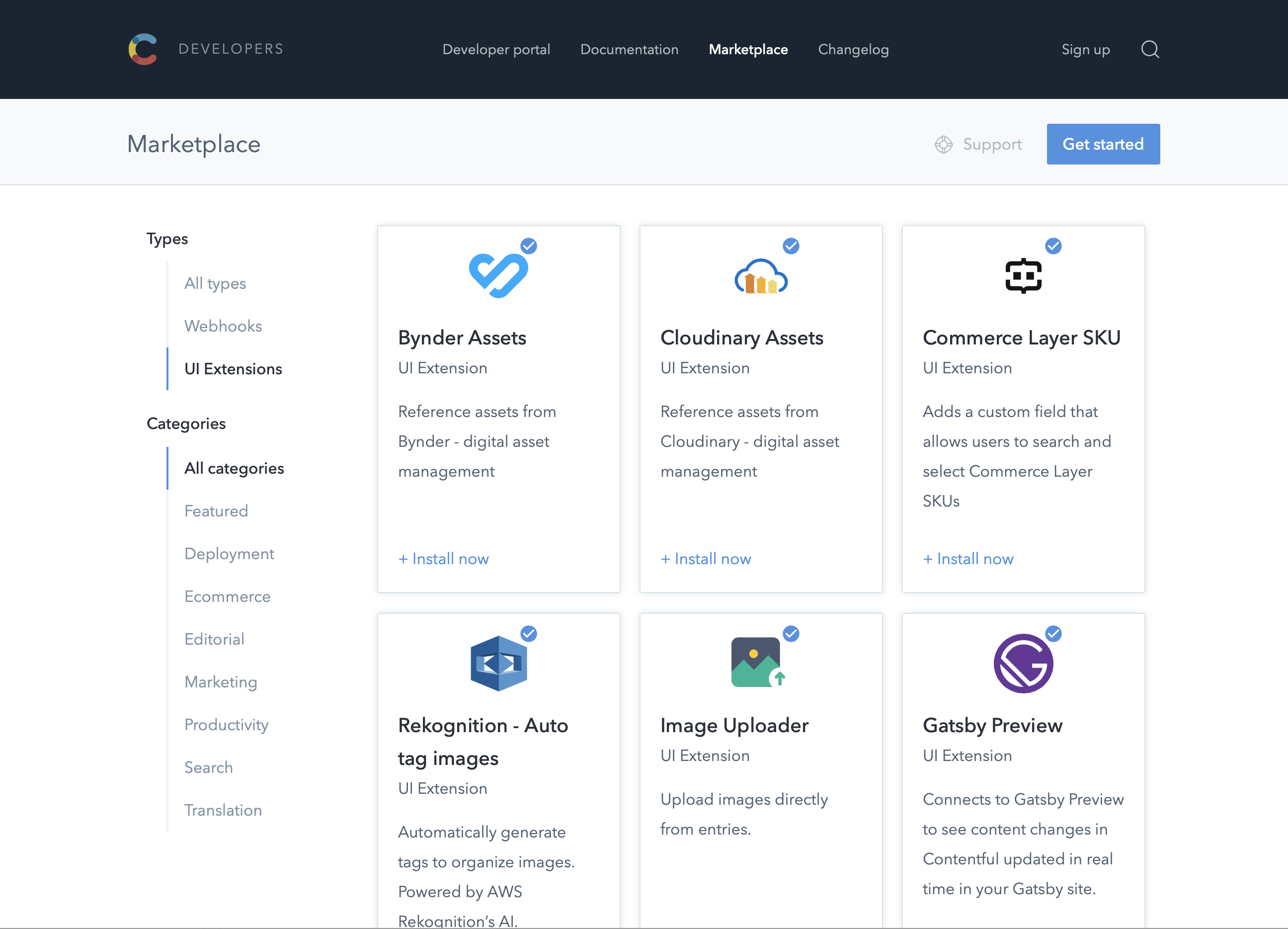The image size is (1288, 929).
Task: Click the Support lifebuoy icon
Action: pyautogui.click(x=943, y=144)
